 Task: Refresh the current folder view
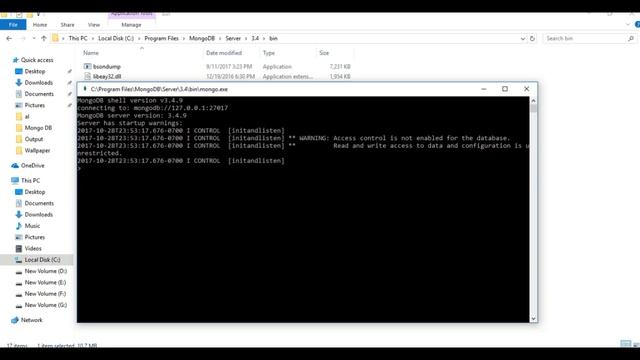click(x=532, y=38)
